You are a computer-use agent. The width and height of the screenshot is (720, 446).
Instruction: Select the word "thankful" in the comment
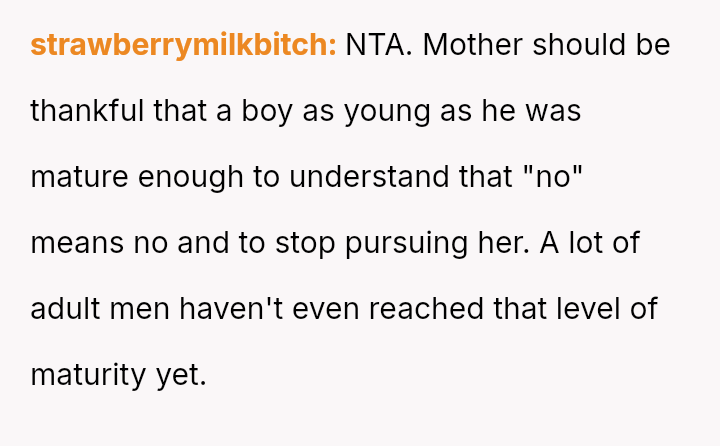pos(88,111)
